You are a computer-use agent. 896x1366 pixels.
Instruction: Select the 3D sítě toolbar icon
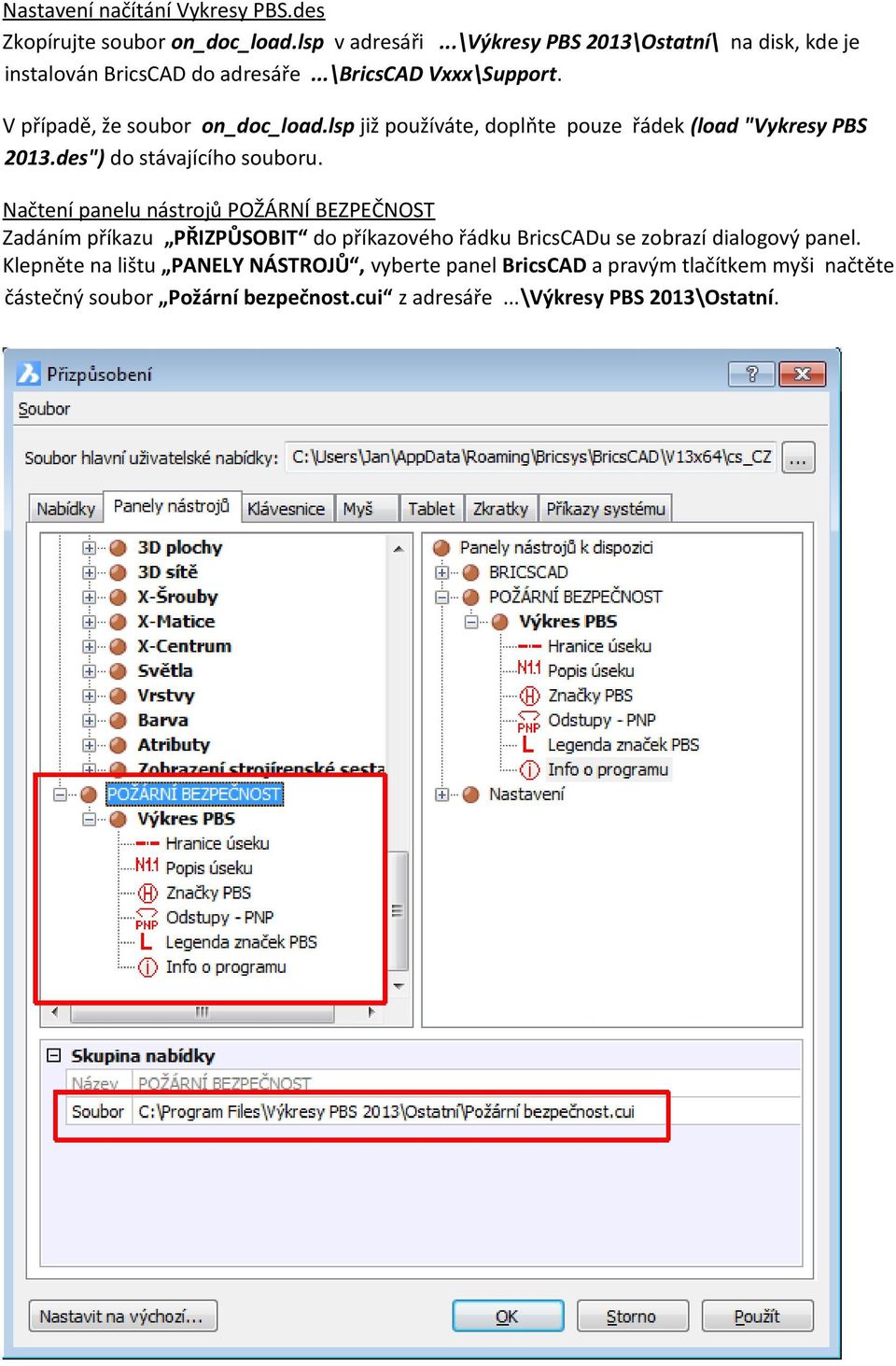click(119, 572)
